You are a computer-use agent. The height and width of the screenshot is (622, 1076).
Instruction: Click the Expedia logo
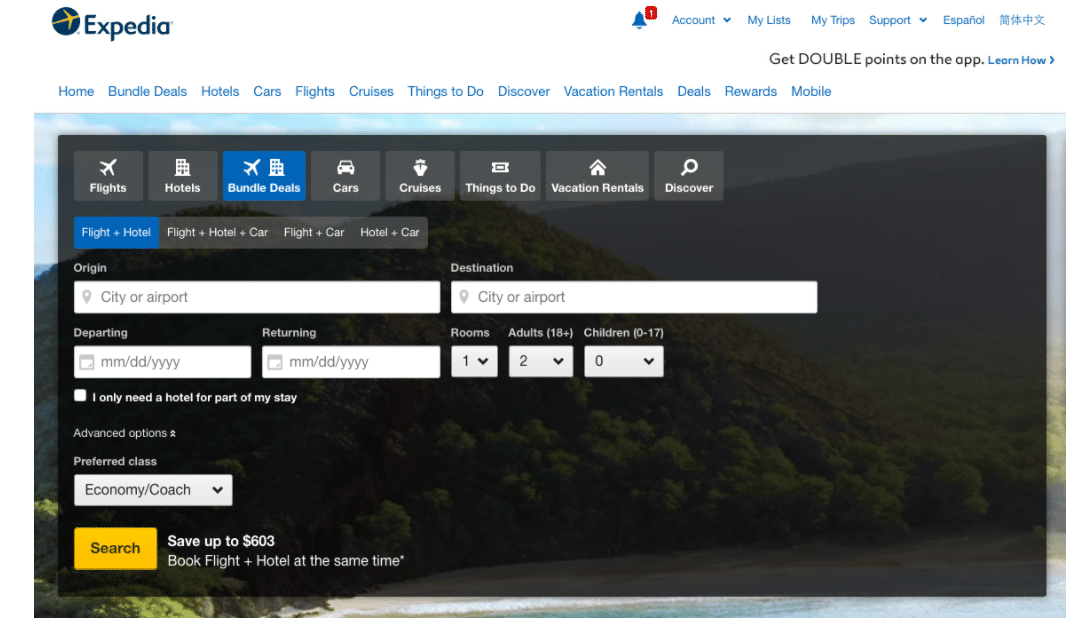[112, 24]
